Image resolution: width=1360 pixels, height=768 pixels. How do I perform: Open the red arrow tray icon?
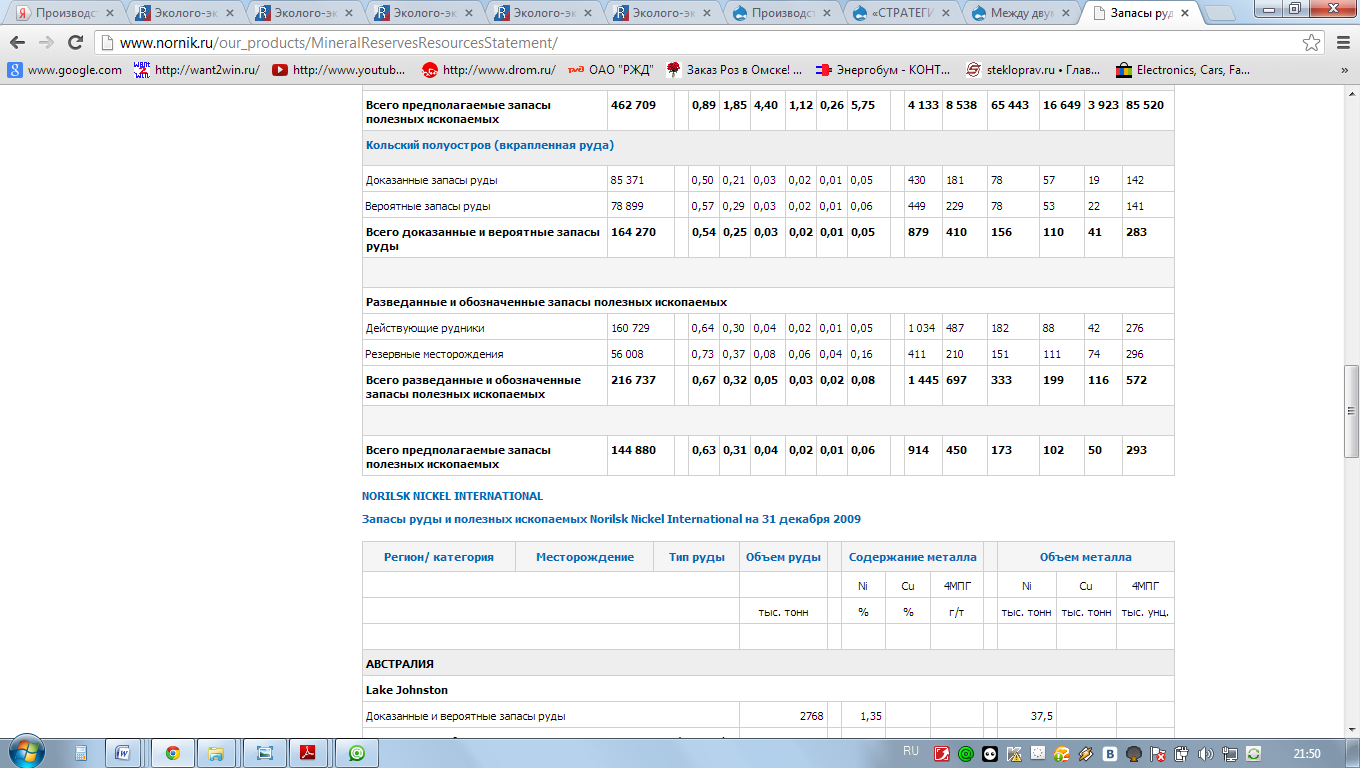pos(942,753)
